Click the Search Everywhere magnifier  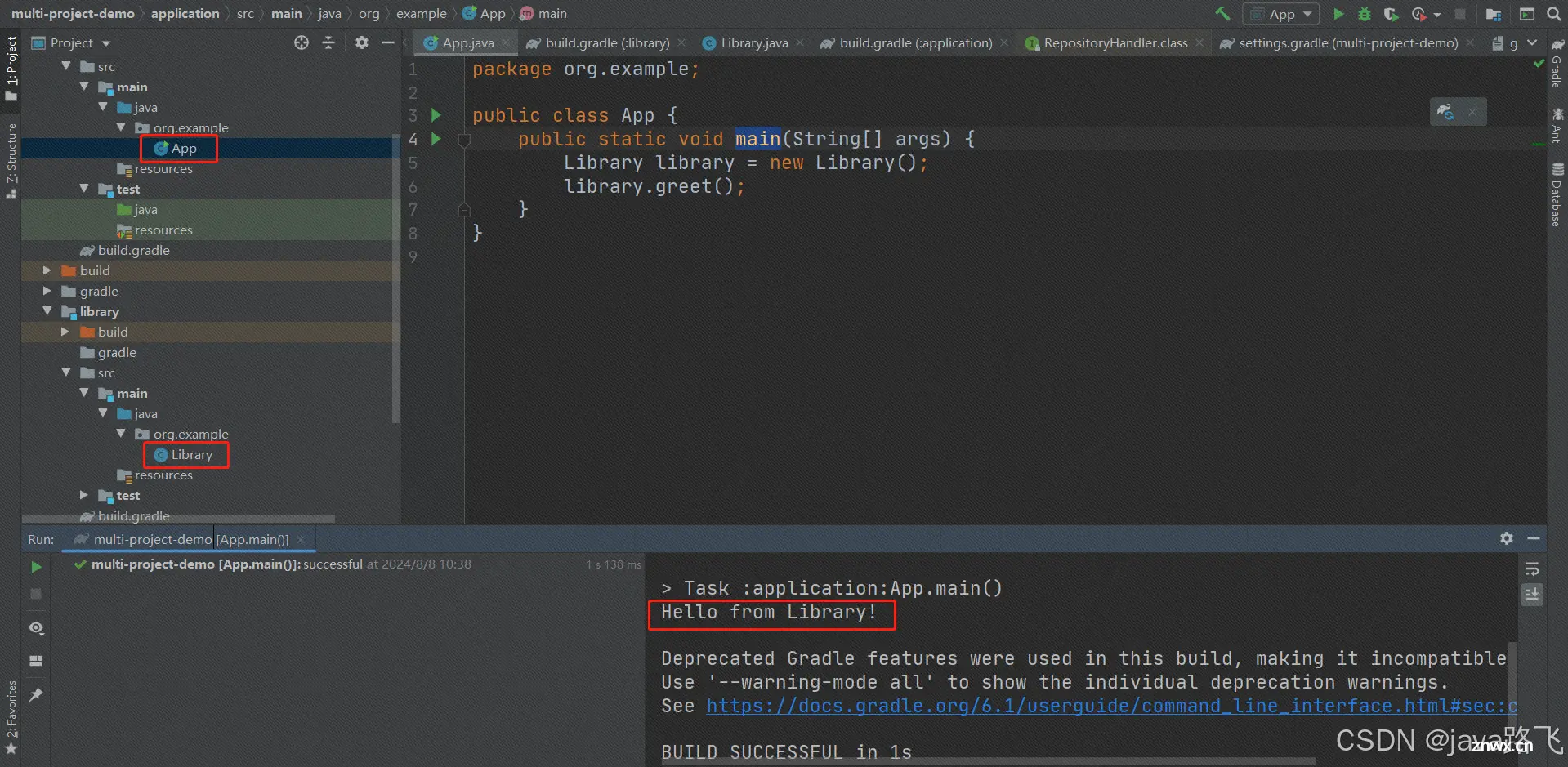click(x=1554, y=14)
